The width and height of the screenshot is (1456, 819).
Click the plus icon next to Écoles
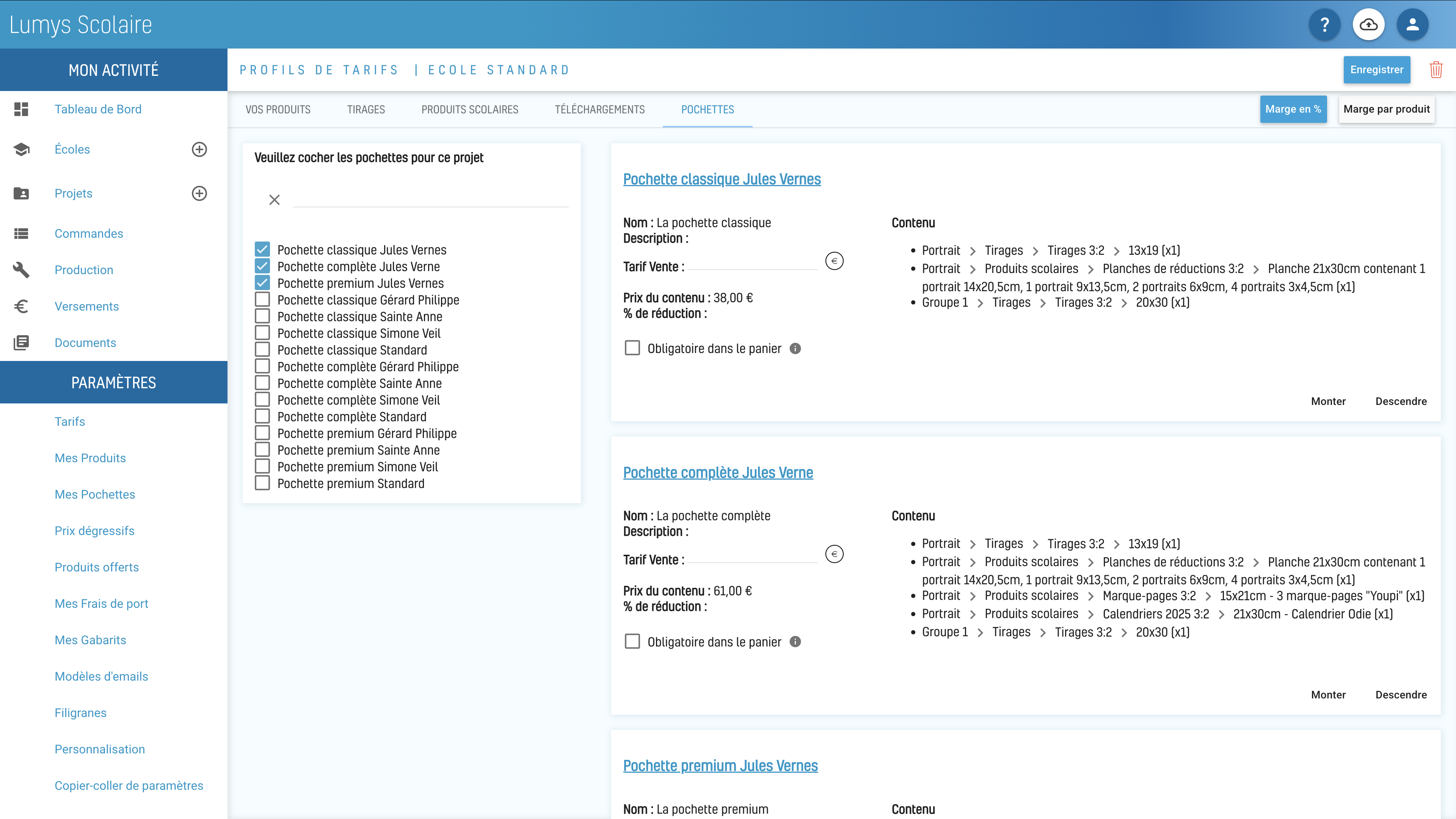click(x=199, y=149)
